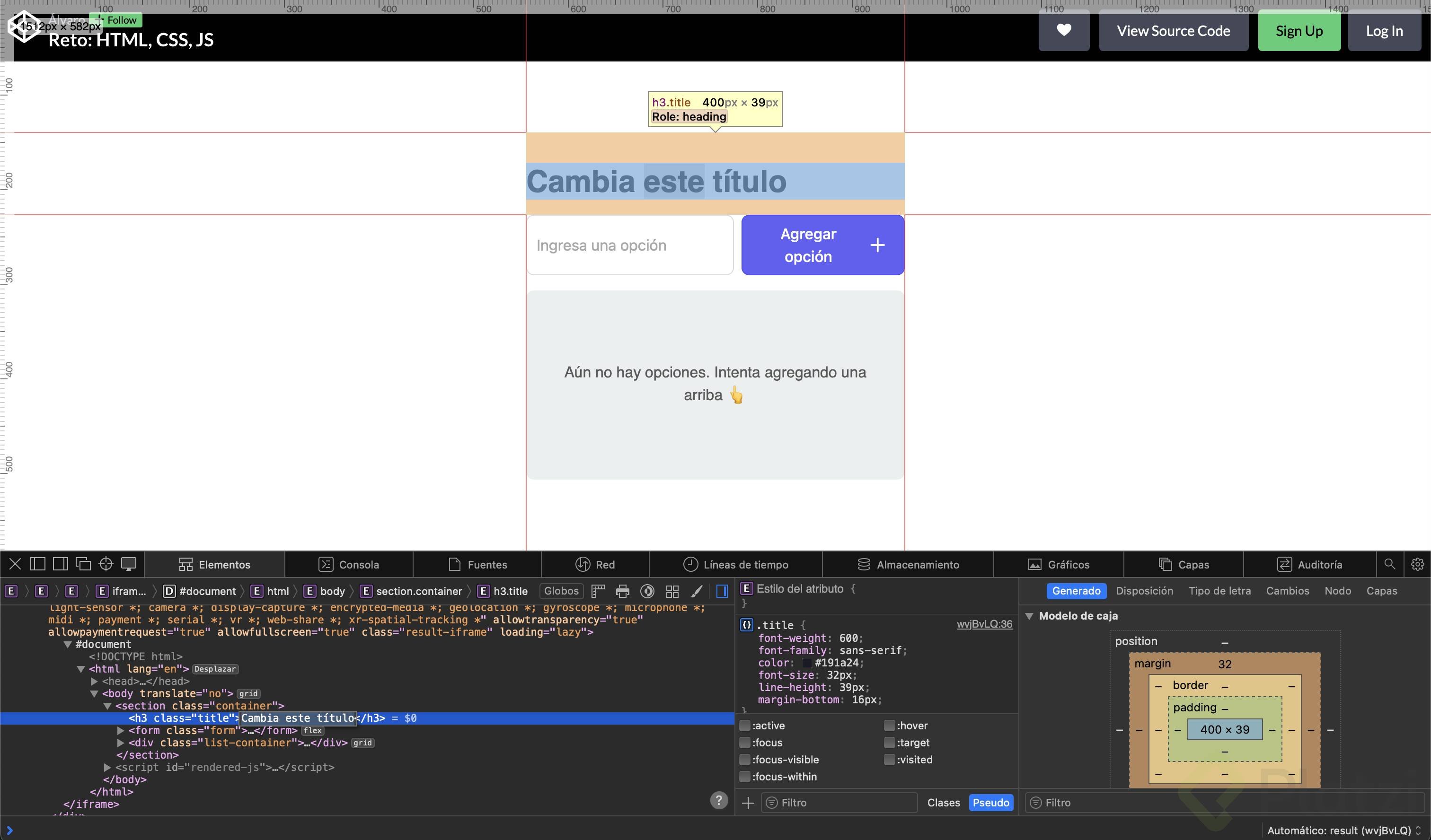Screen dimensions: 1431x840
Task: Toggle the dark appearance icon
Action: [647, 591]
